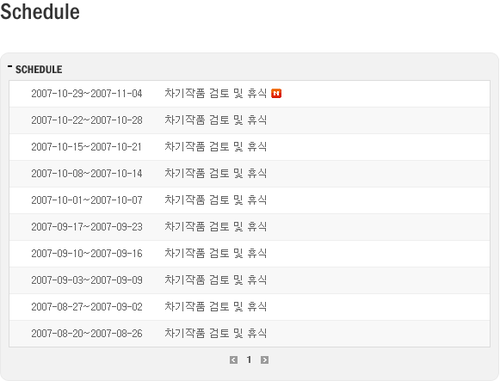The height and width of the screenshot is (381, 500).
Task: Click the red new-item N badge
Action: click(x=276, y=94)
